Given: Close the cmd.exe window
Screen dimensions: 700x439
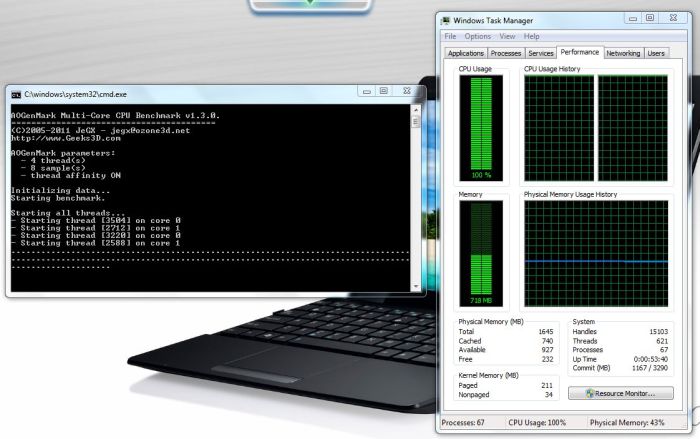Looking at the screenshot, I should [x=407, y=91].
